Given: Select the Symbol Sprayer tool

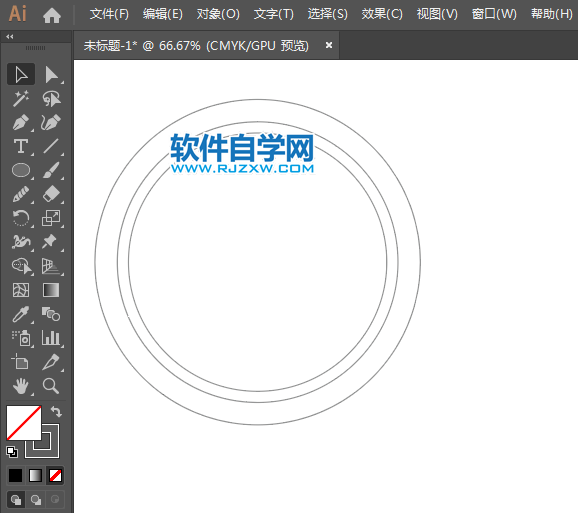Looking at the screenshot, I should tap(21, 338).
